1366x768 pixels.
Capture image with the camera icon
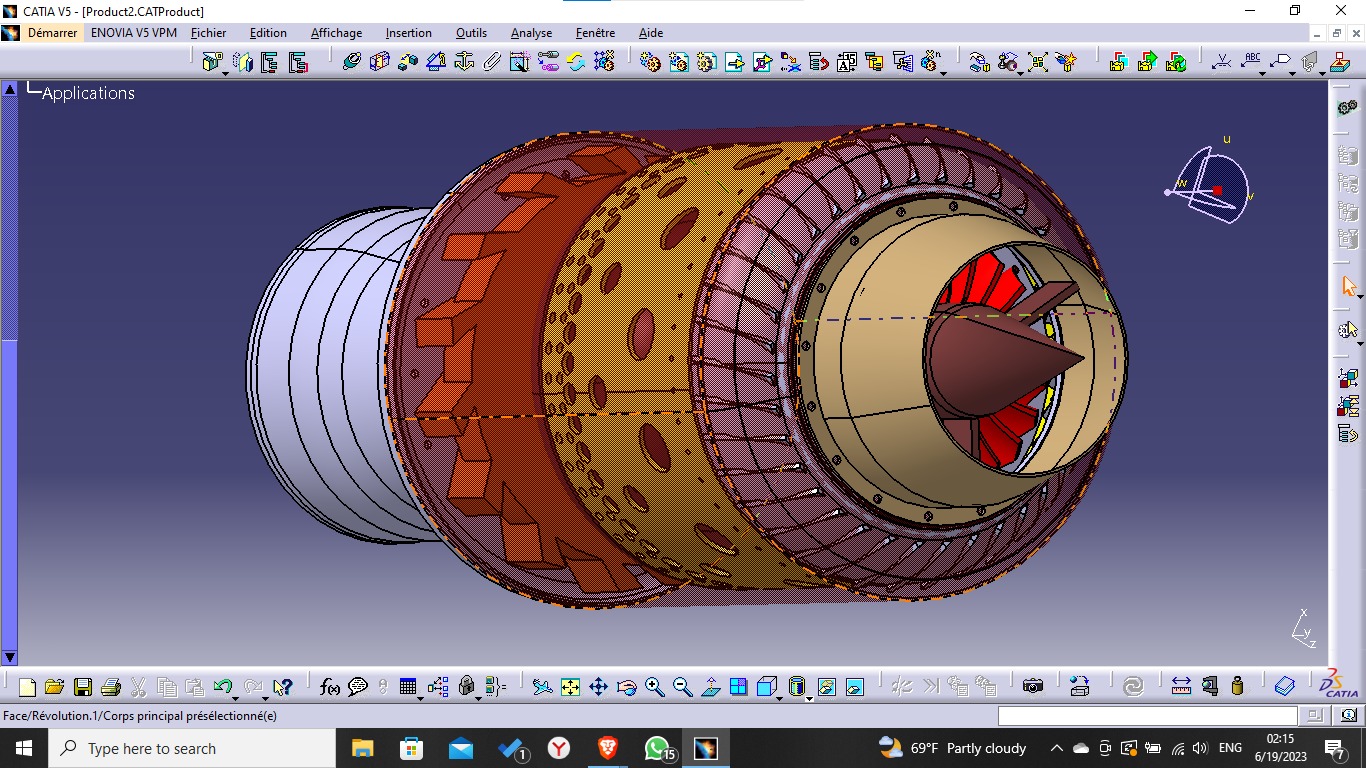(1033, 687)
